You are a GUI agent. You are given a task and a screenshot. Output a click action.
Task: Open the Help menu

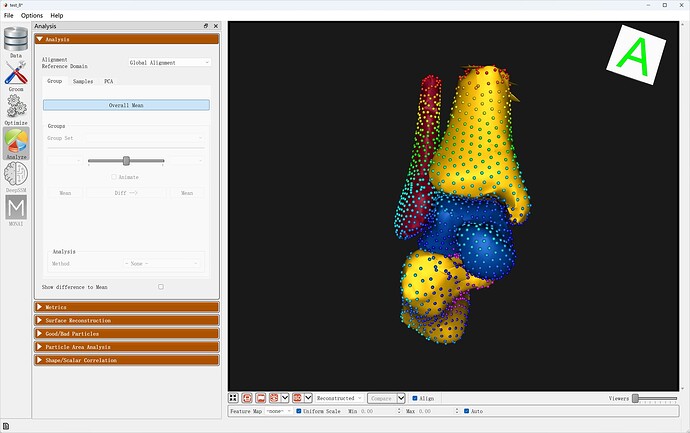(57, 15)
